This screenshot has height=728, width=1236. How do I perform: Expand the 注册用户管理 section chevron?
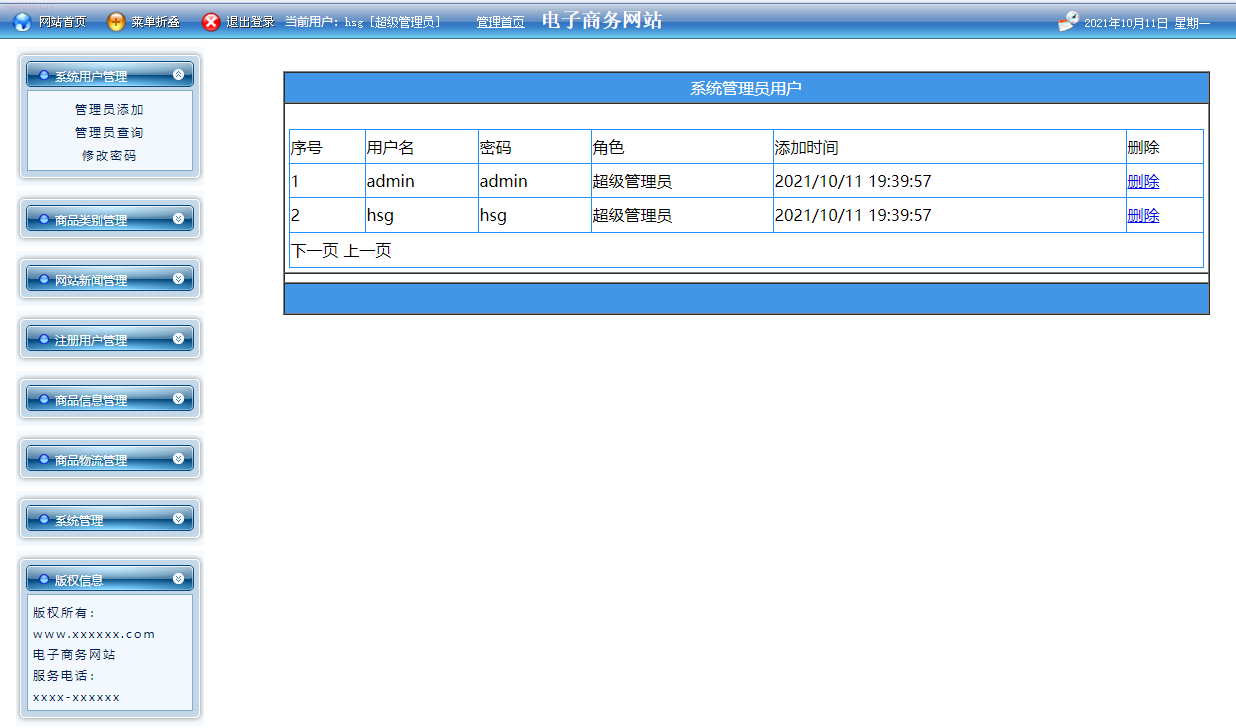click(178, 338)
